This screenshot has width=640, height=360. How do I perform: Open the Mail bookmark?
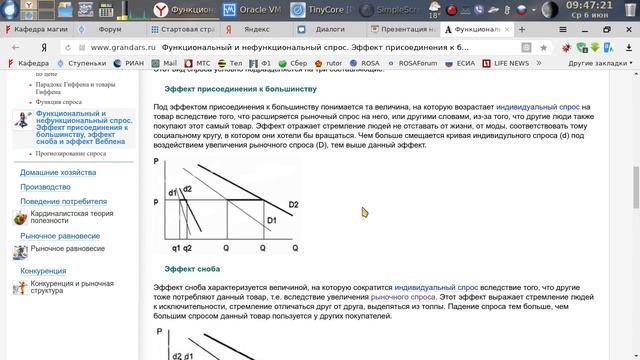164,63
